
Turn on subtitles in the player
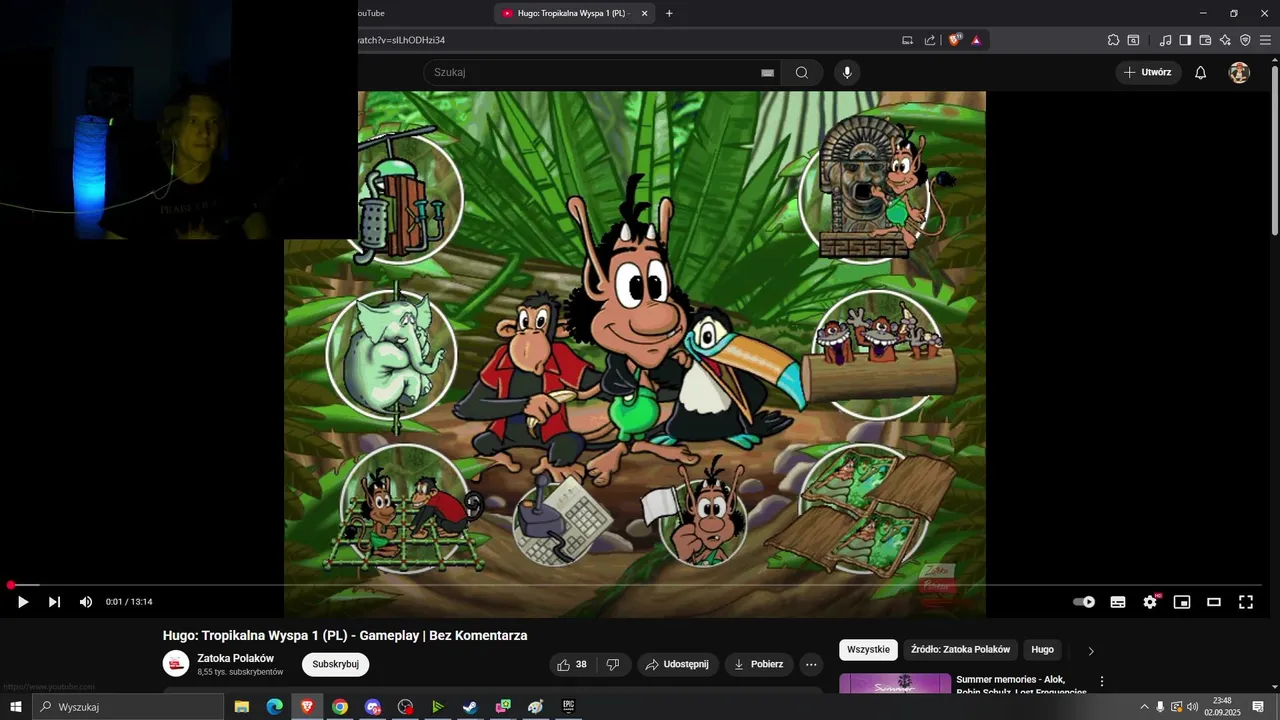tap(1118, 602)
